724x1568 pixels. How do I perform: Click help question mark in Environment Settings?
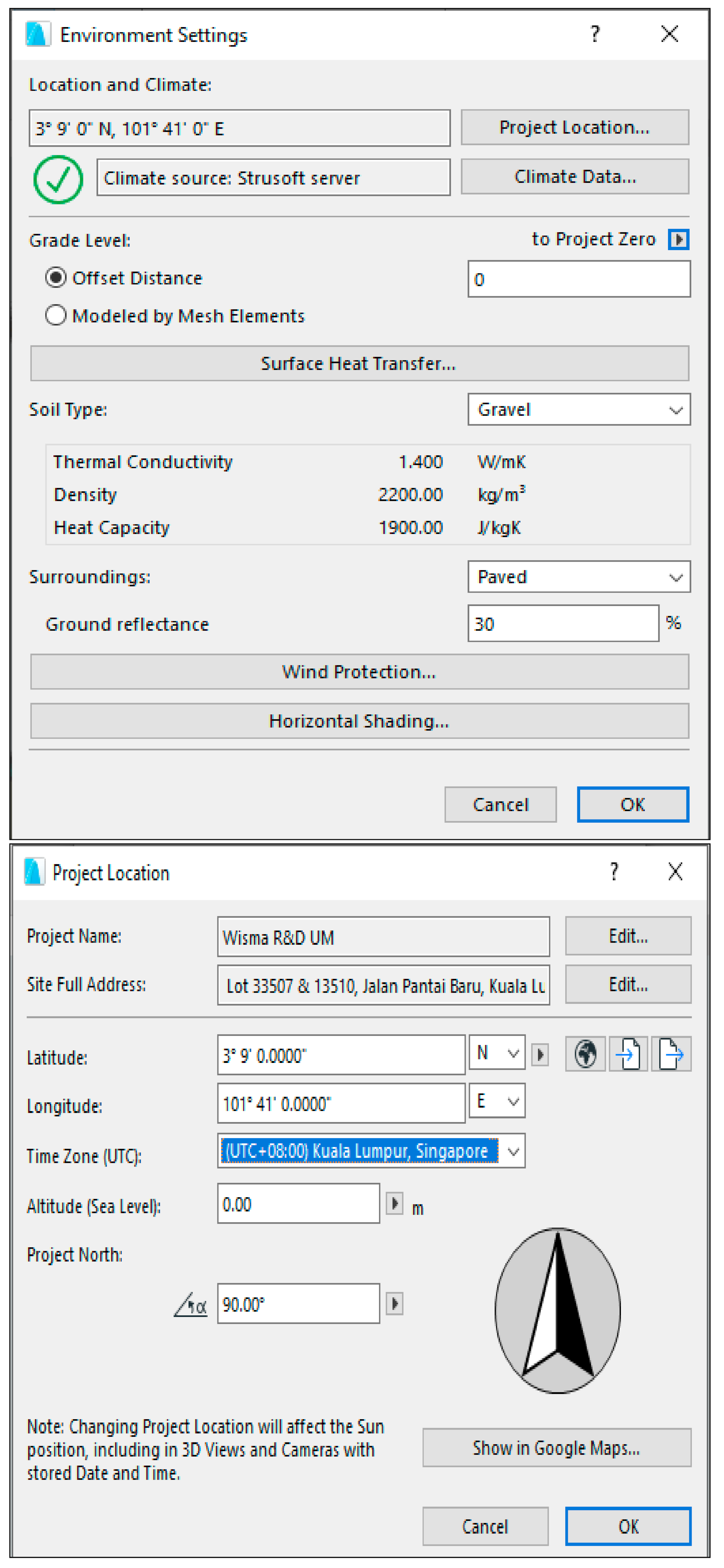tap(595, 34)
